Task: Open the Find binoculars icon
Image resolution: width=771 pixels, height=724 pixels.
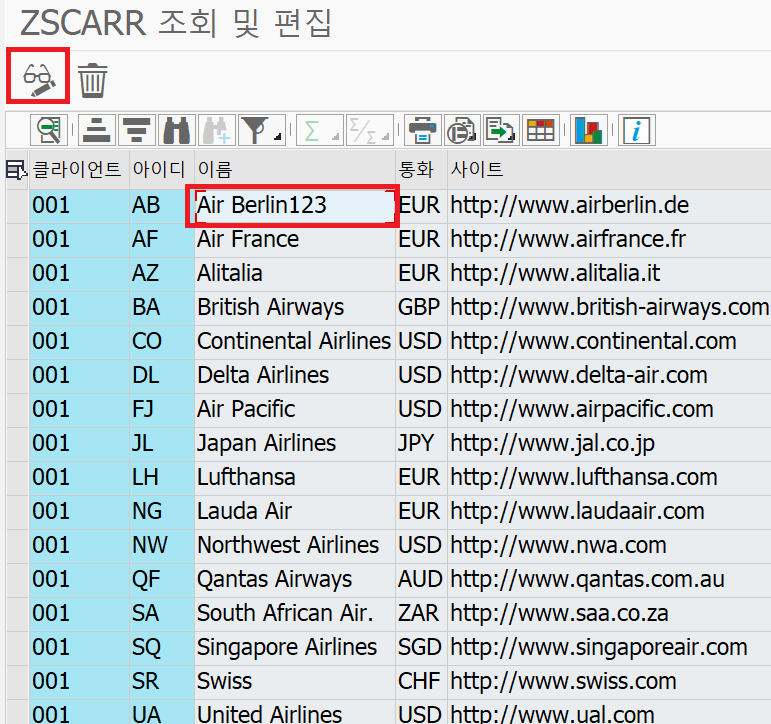Action: [177, 130]
